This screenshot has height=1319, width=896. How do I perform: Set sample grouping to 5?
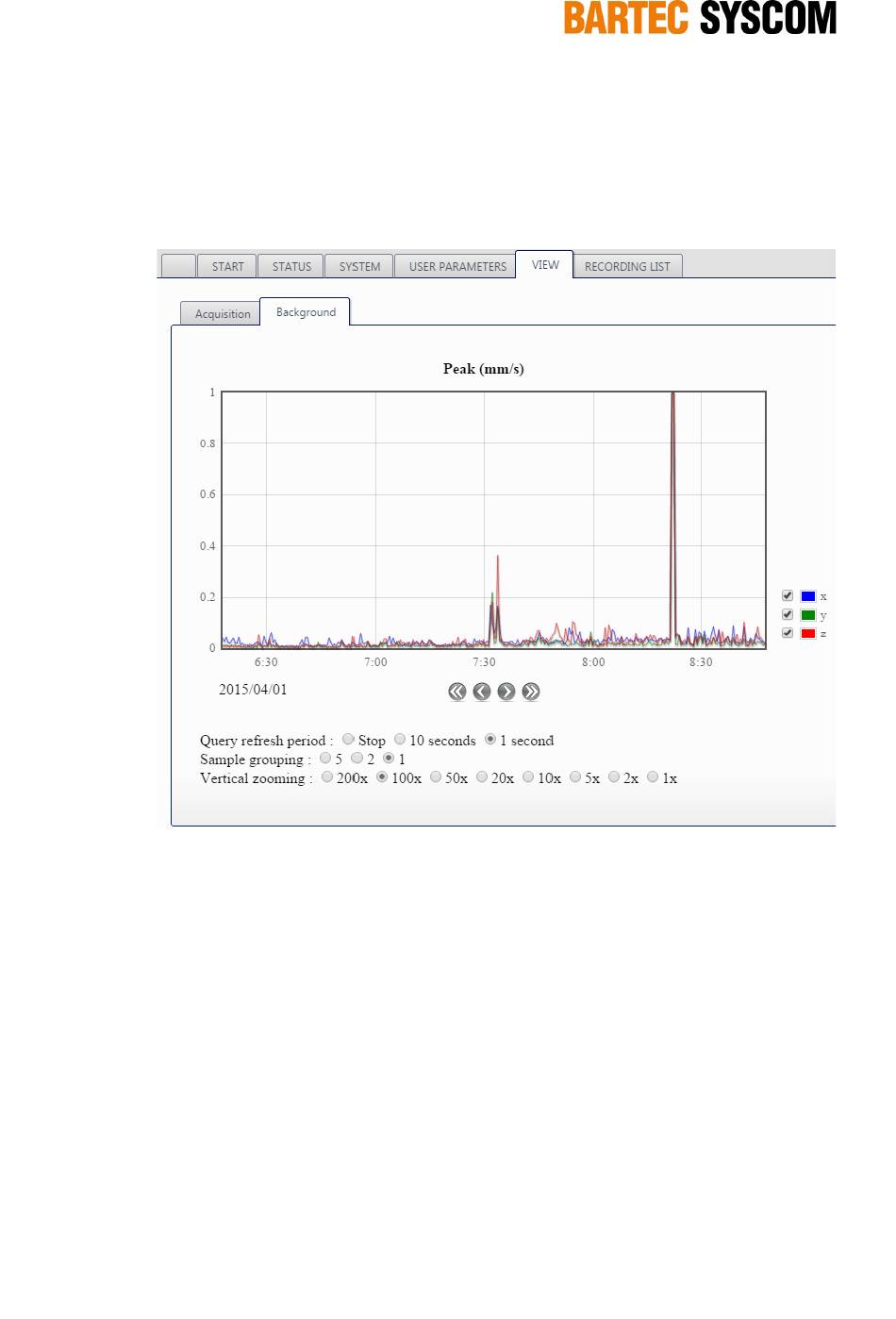[325, 758]
